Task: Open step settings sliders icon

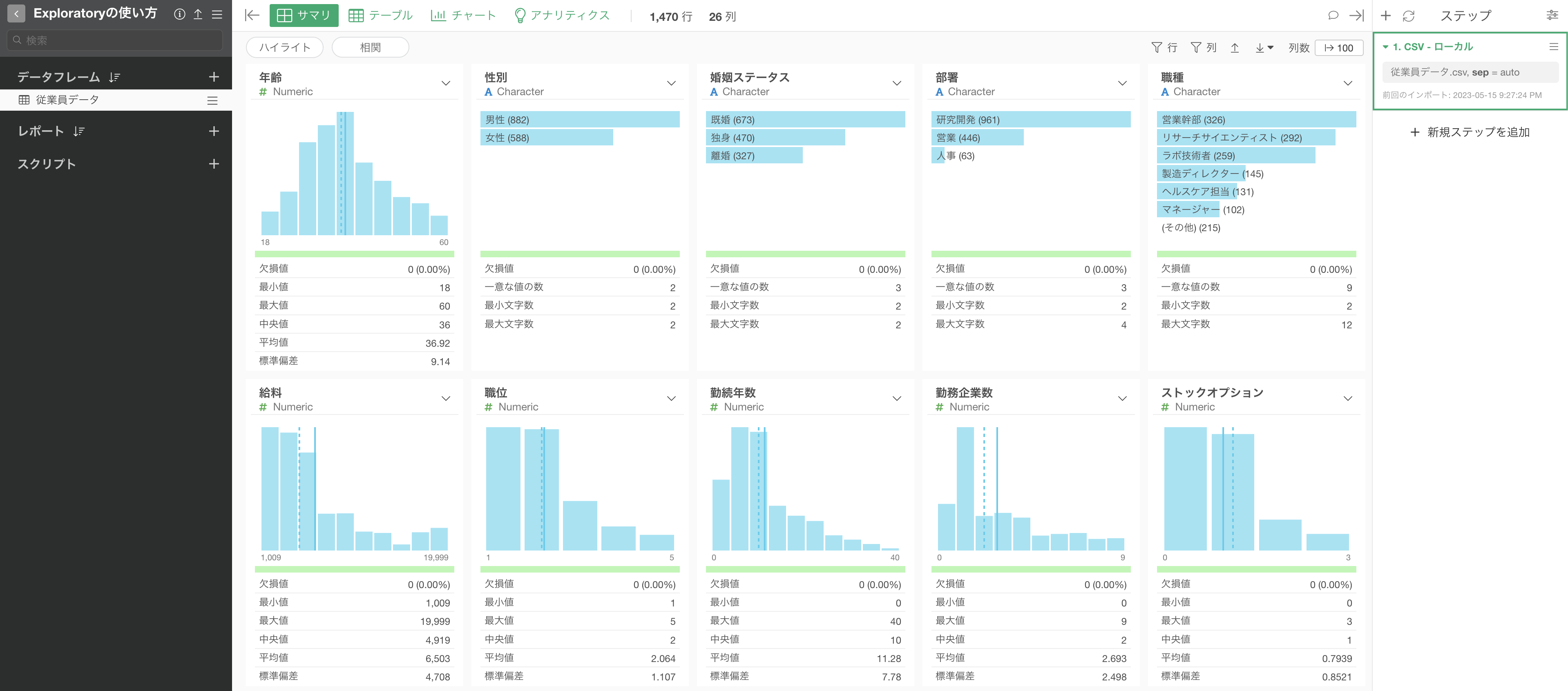Action: point(1552,16)
